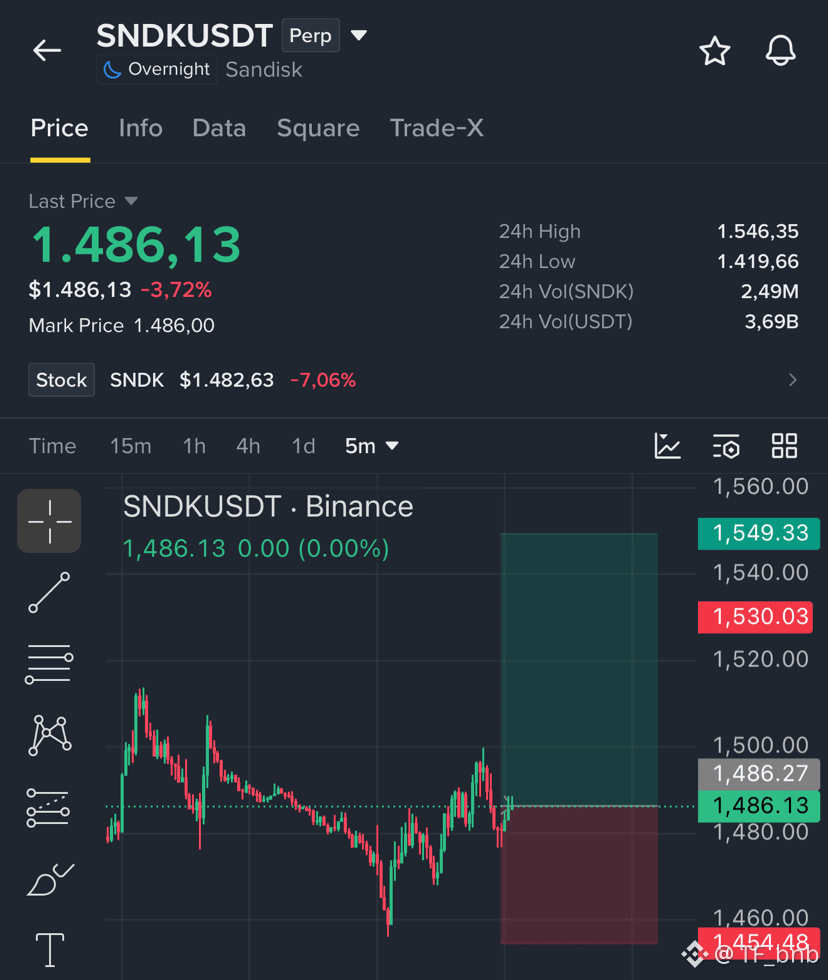
Task: Switch to the Square tab
Action: 318,128
